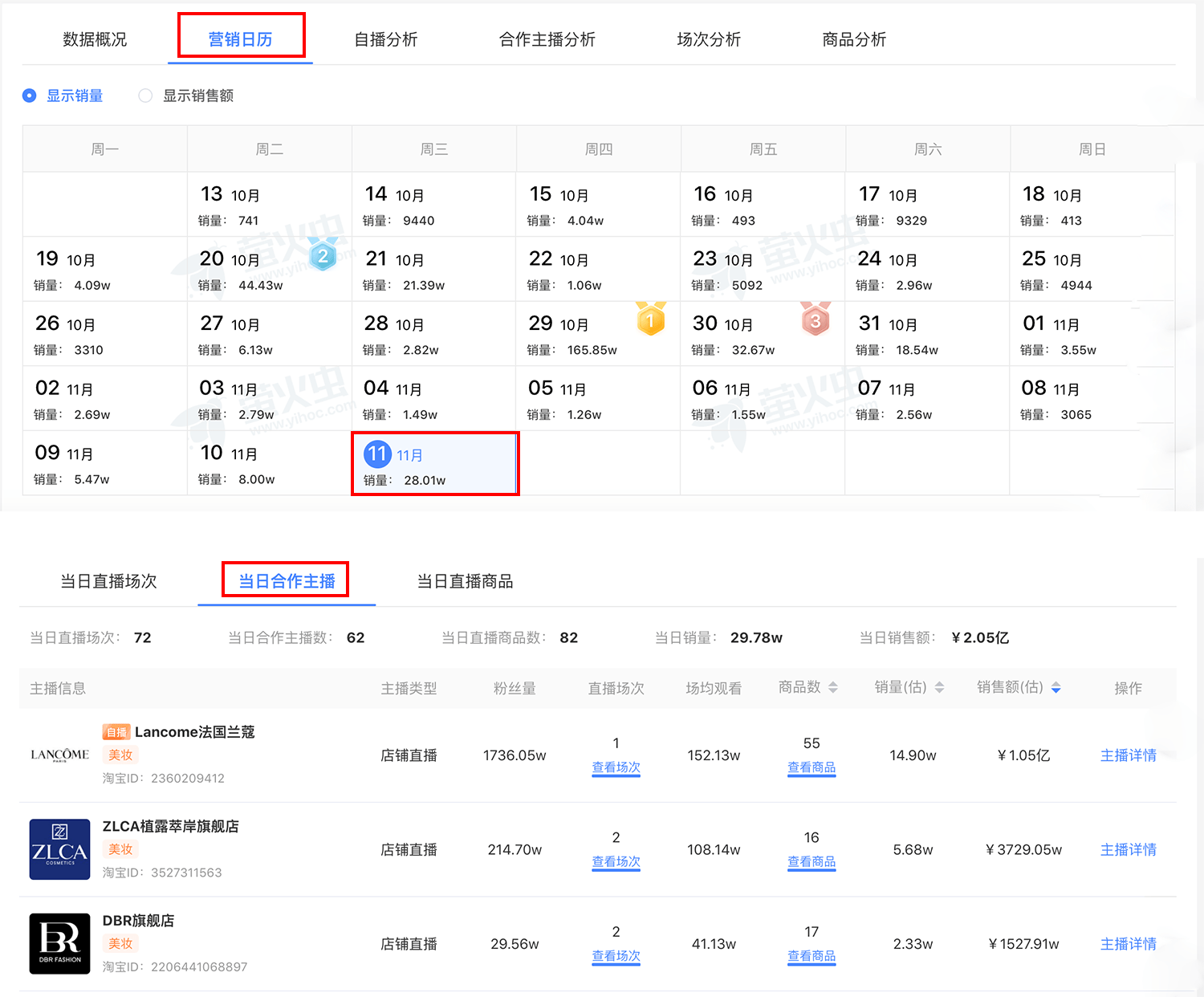Viewport: 1204px width, 997px height.
Task: Click 淘宝ID 2360209412 text
Action: point(164,778)
